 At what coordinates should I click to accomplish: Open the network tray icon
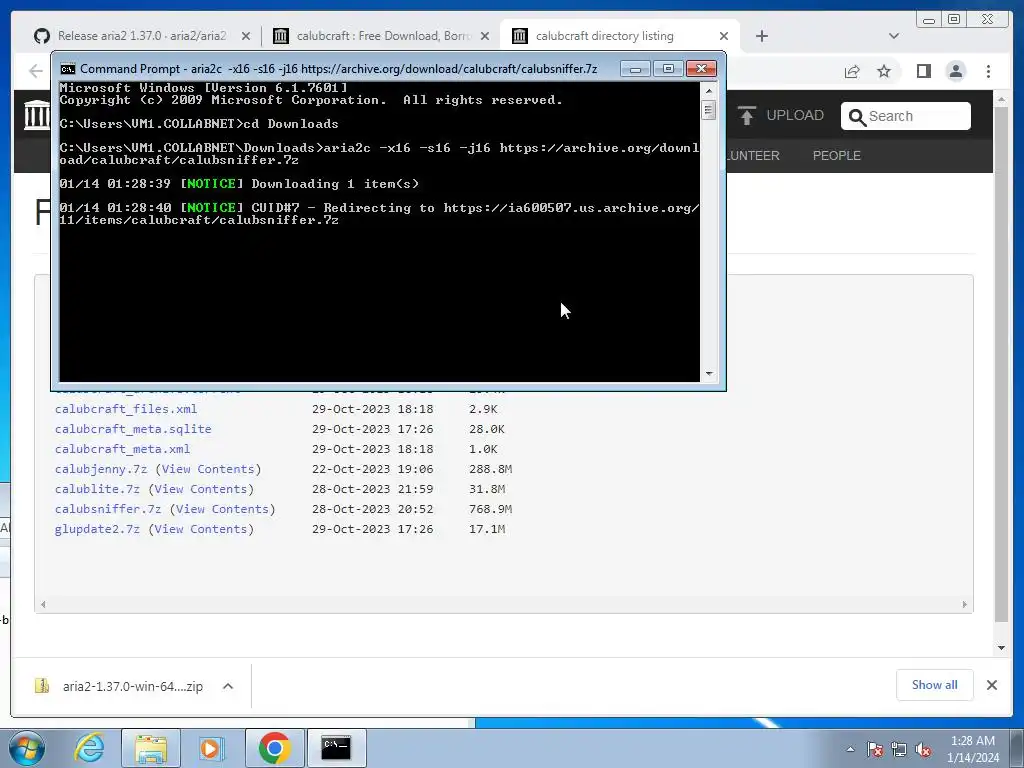899,749
